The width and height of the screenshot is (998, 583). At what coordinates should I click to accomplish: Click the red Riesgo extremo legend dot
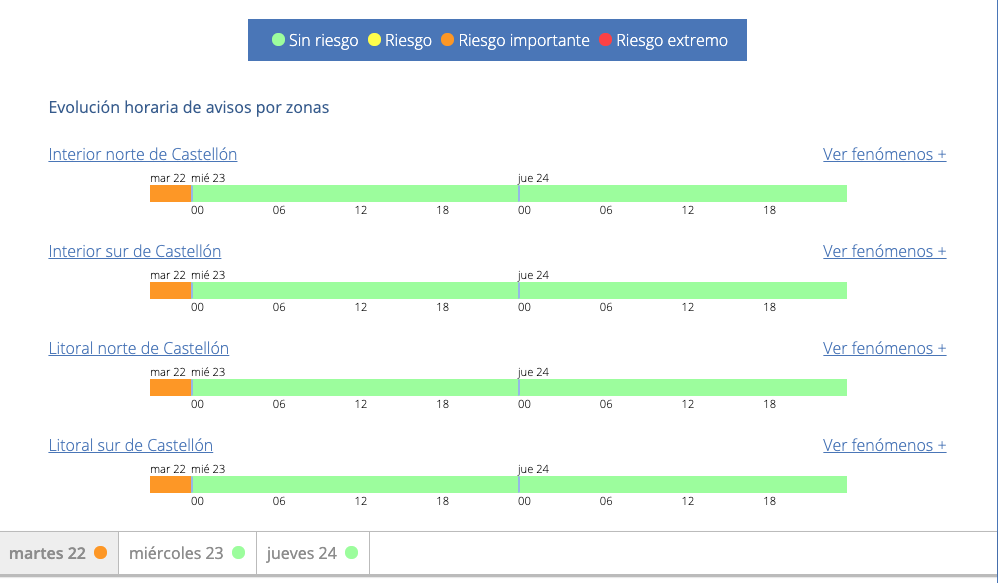605,41
